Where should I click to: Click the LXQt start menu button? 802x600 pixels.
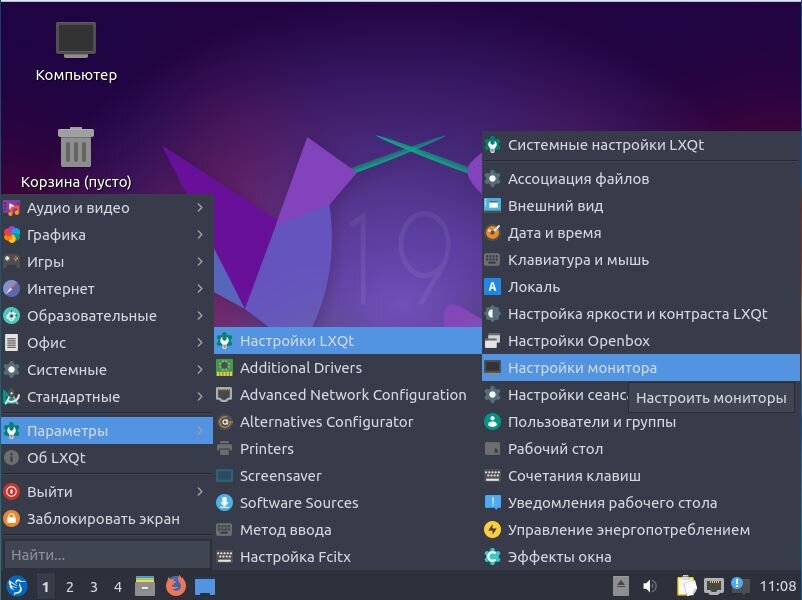pos(16,586)
